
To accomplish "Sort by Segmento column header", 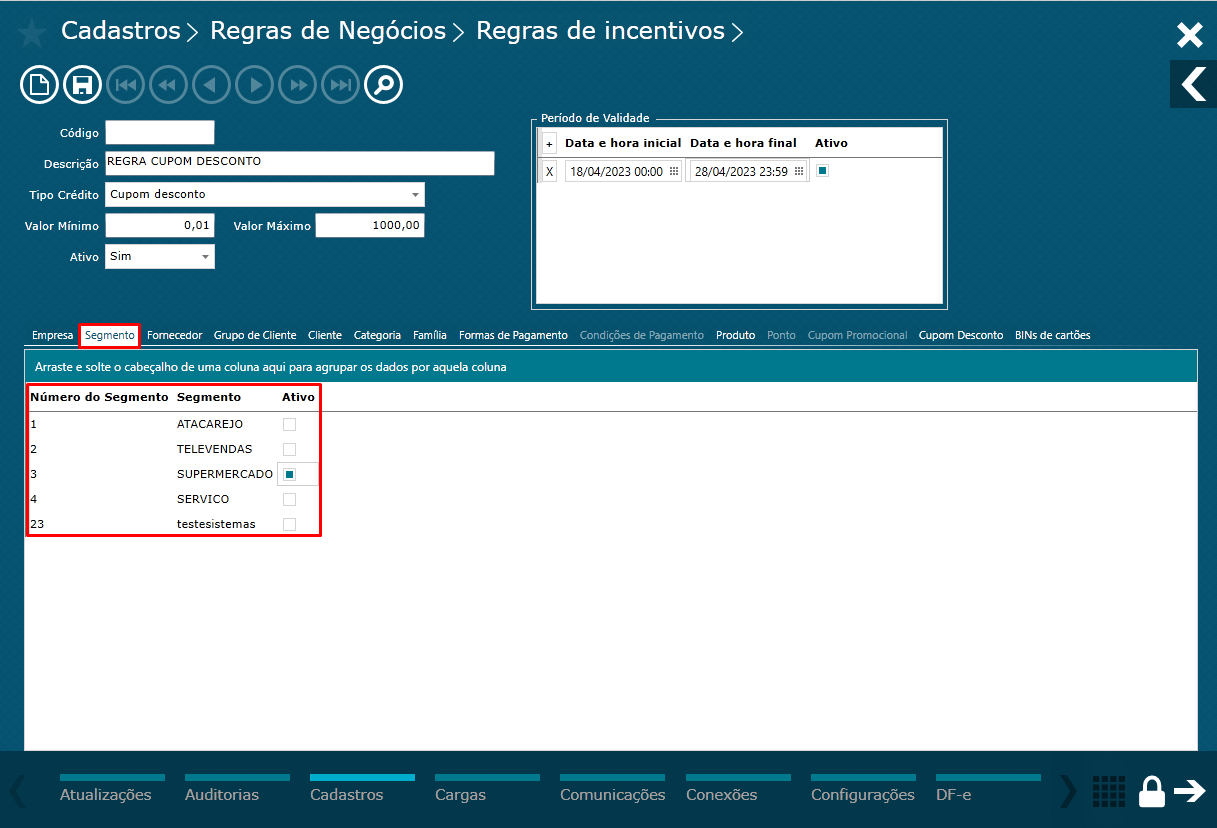I will 209,397.
